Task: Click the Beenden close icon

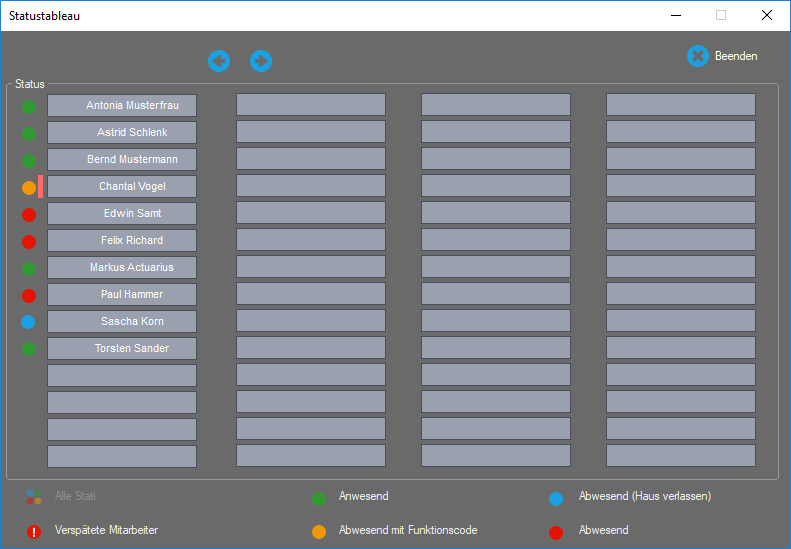Action: [x=698, y=56]
